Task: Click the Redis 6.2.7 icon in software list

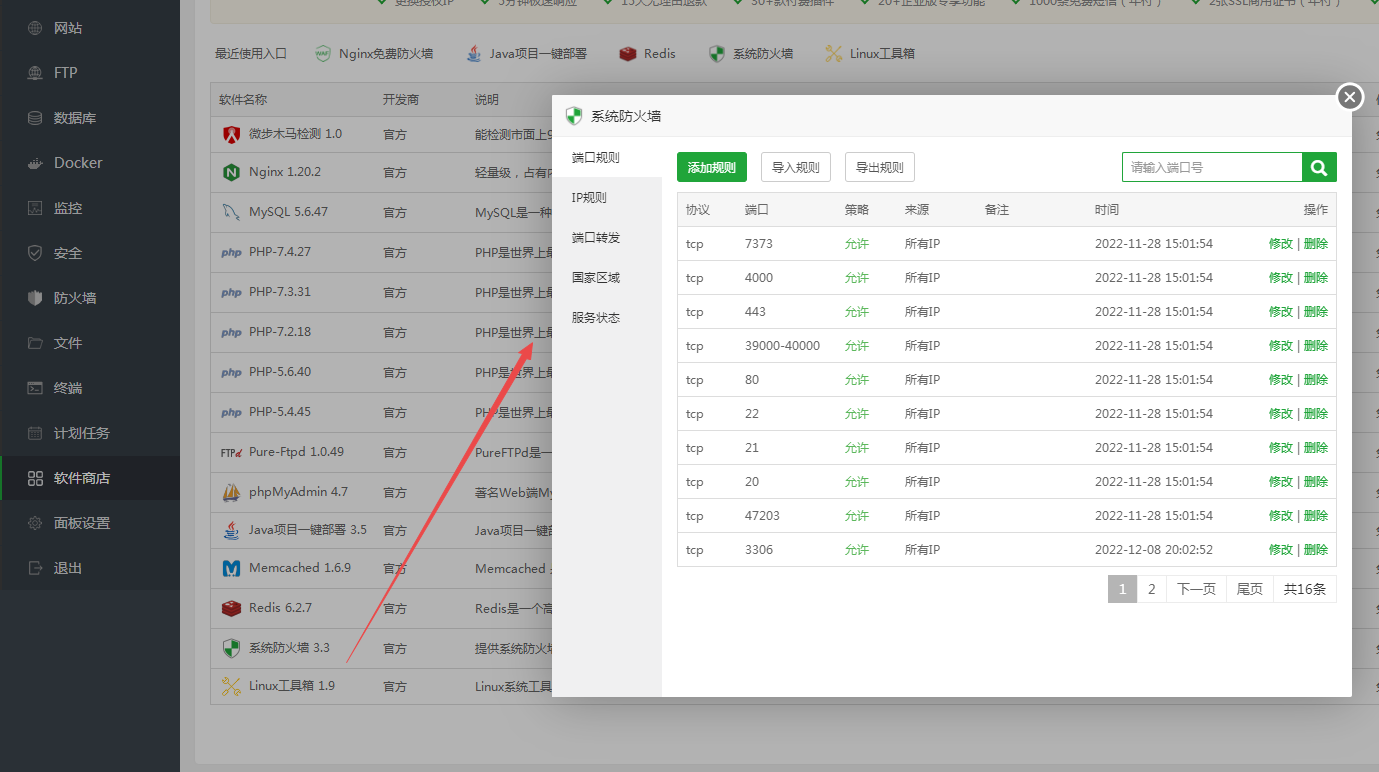Action: [231, 608]
